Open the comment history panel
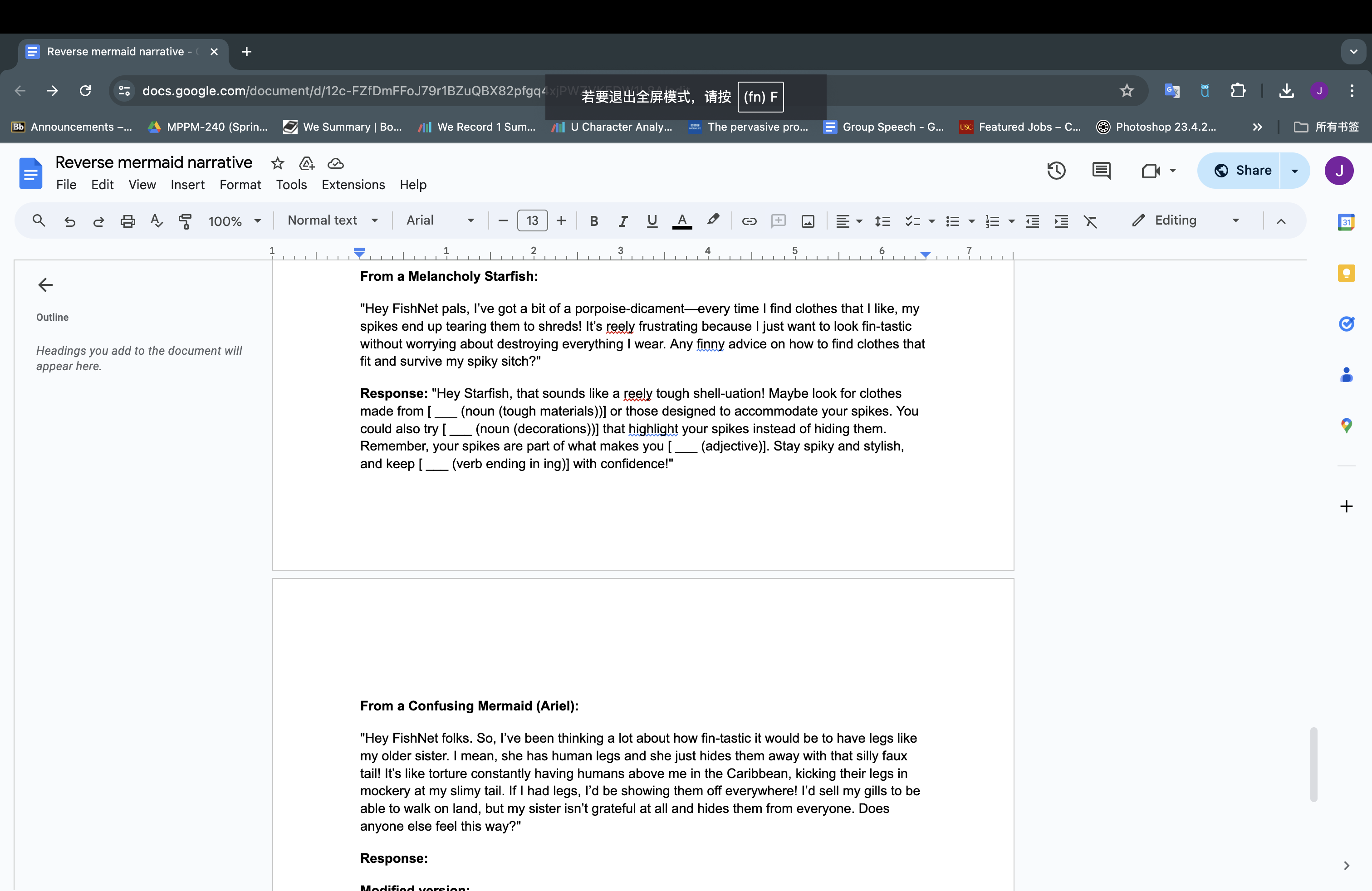Image resolution: width=1372 pixels, height=891 pixels. 1101,170
